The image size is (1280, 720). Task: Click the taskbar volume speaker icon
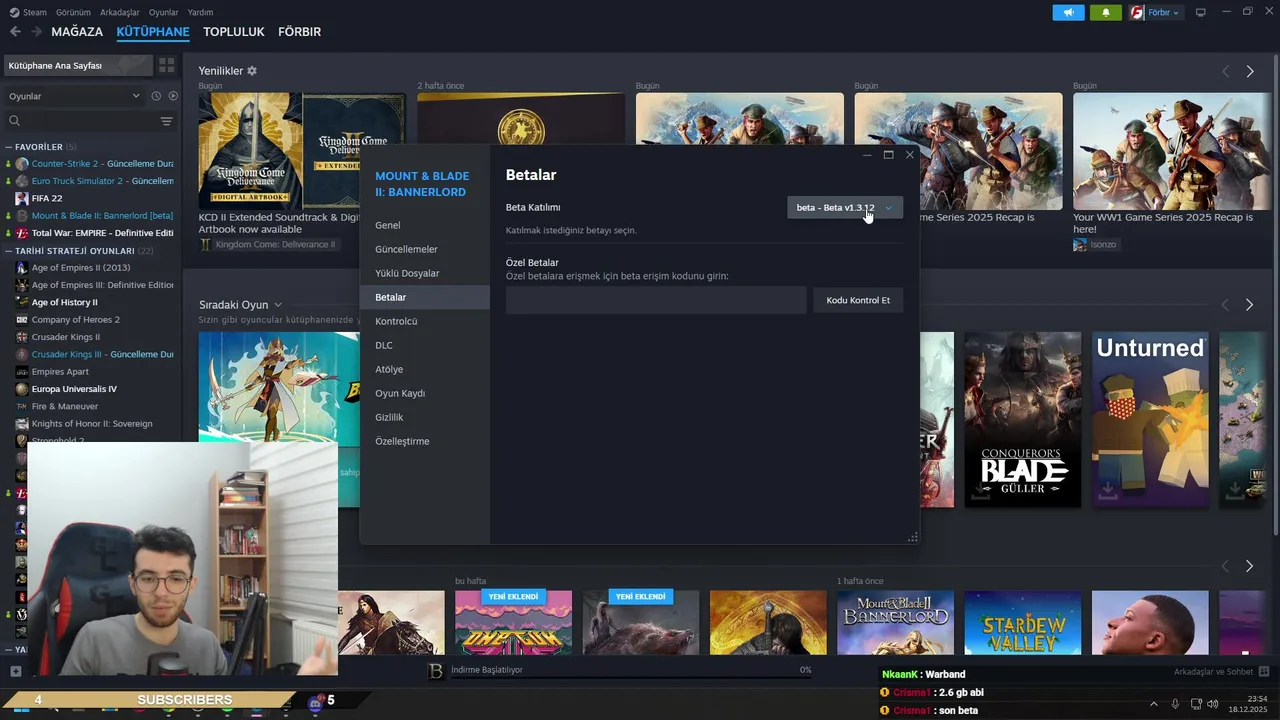point(1213,704)
